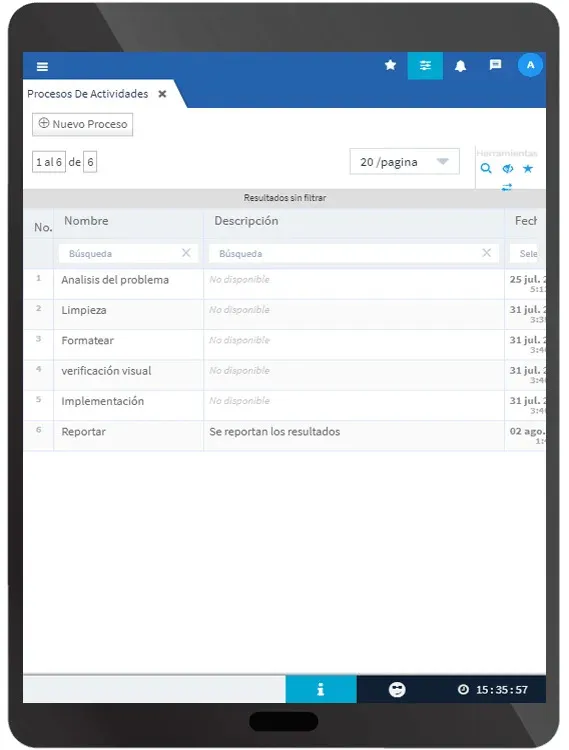This screenshot has height=750, width=569.
Task: Click 'Se reportan los resultados' description
Action: [x=274, y=431]
